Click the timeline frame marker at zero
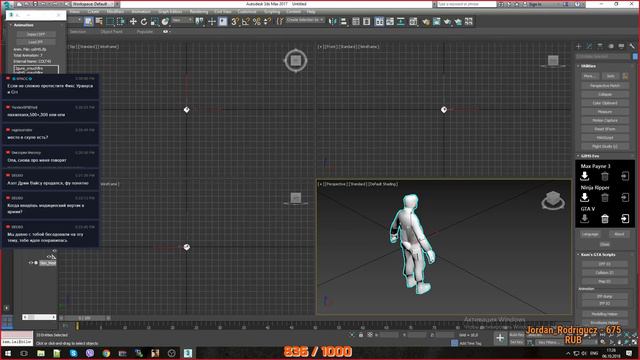 pos(77,327)
